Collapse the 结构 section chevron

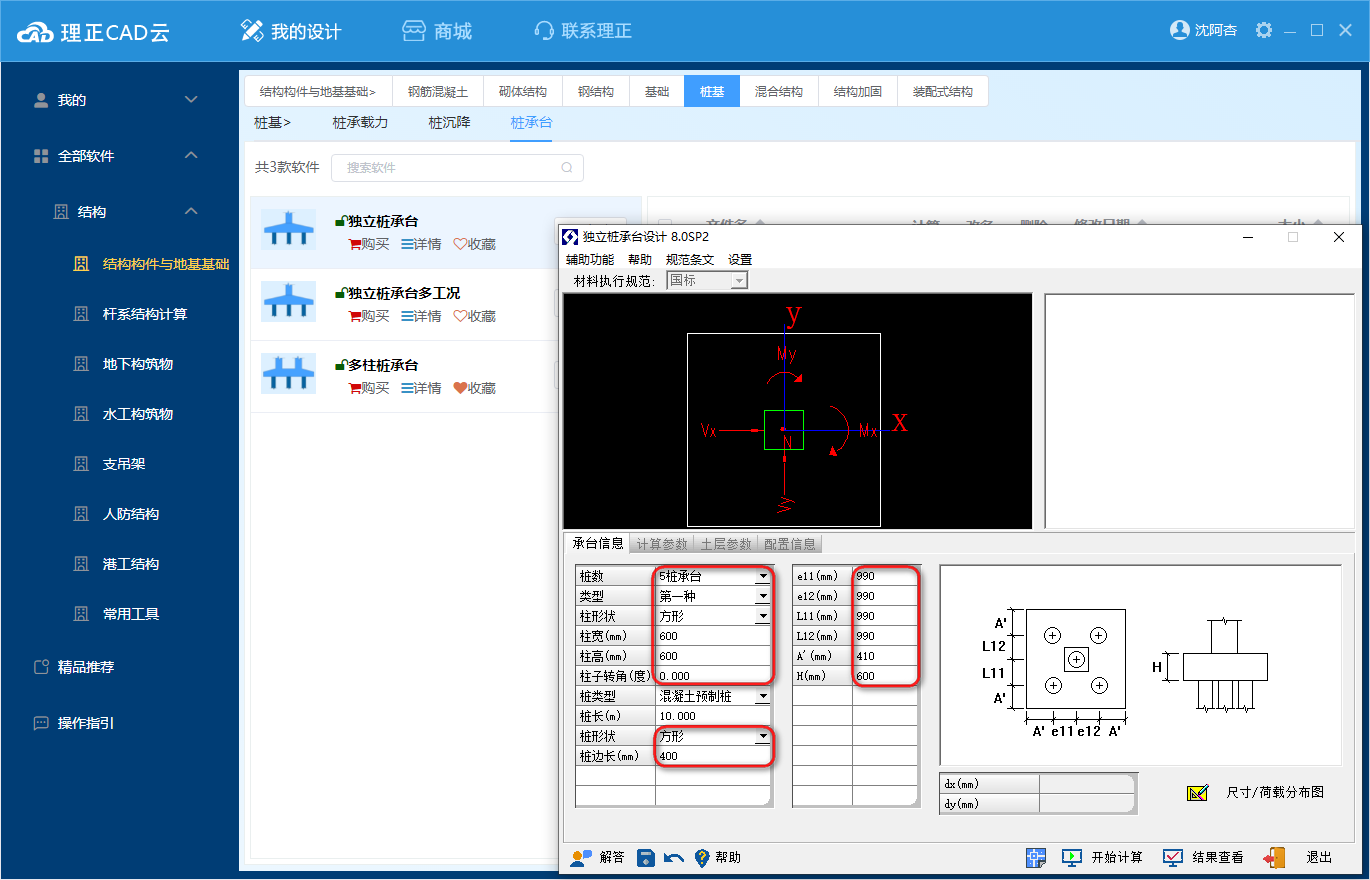click(192, 212)
